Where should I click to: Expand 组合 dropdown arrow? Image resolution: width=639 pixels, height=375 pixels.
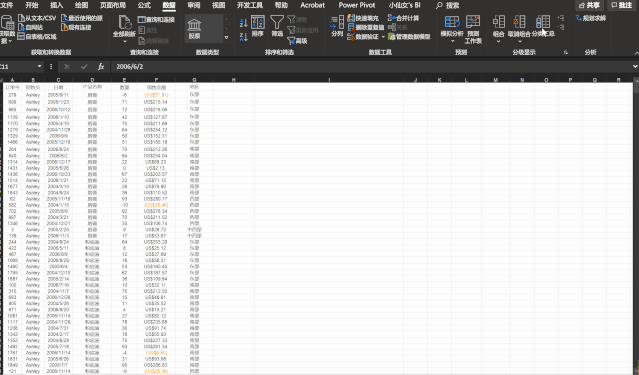[x=498, y=41]
